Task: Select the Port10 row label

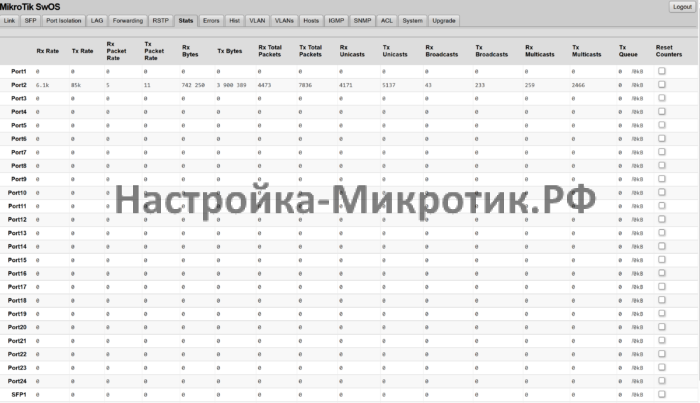Action: [x=17, y=192]
